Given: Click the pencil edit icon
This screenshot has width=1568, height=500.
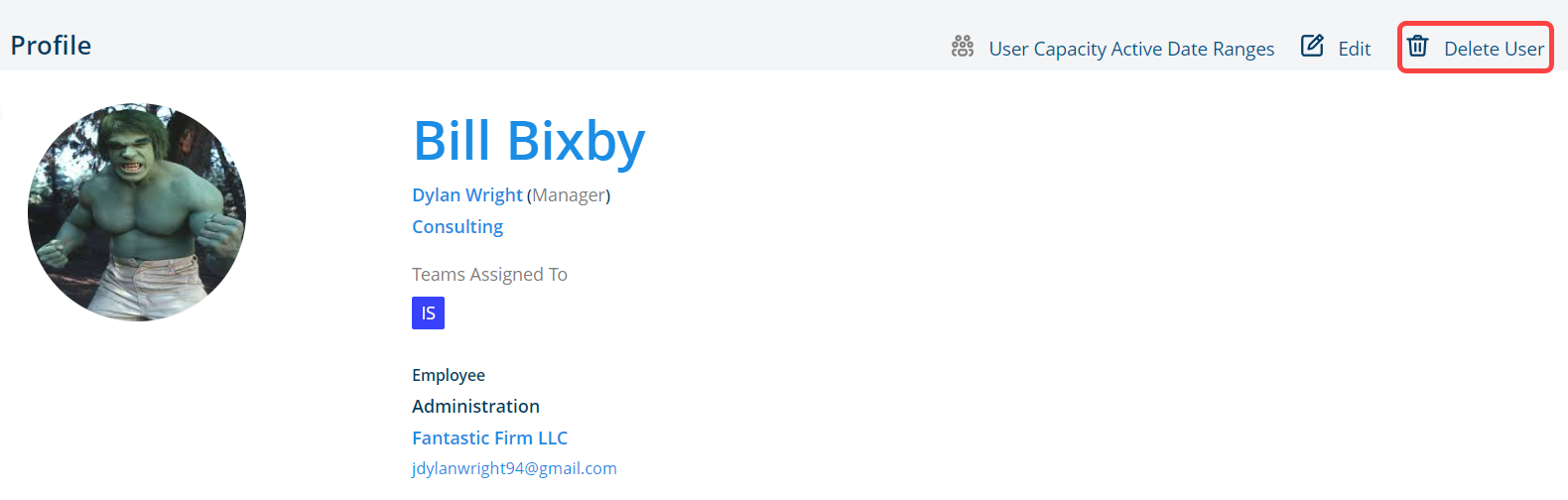Looking at the screenshot, I should pyautogui.click(x=1312, y=46).
